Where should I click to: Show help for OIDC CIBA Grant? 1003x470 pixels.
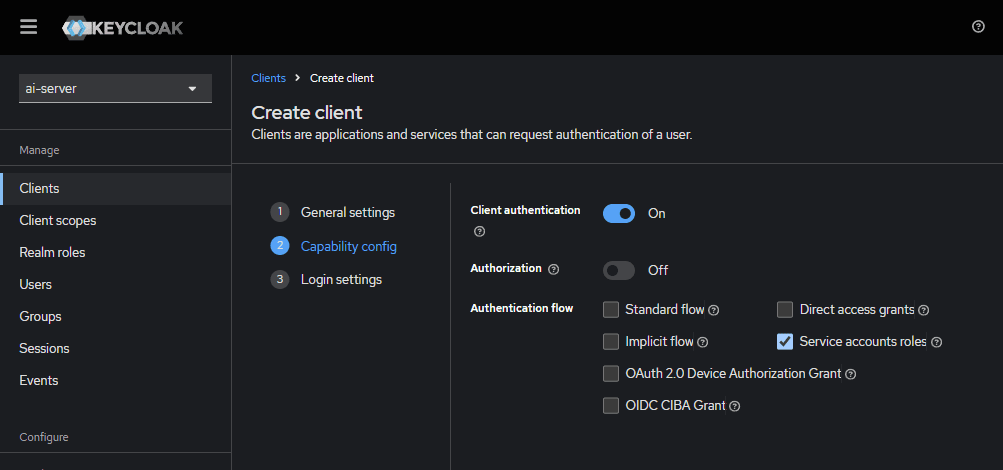pos(735,406)
